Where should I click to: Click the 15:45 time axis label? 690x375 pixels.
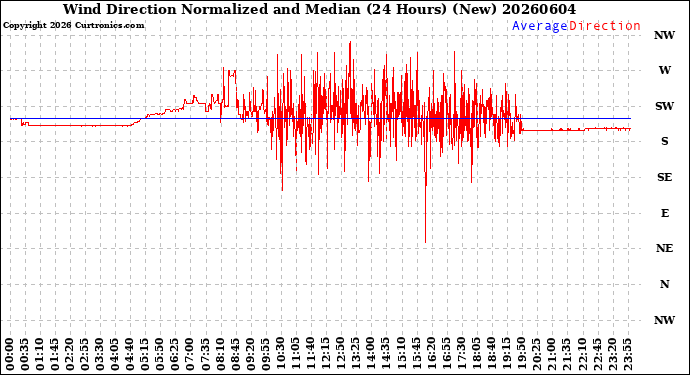[416, 355]
